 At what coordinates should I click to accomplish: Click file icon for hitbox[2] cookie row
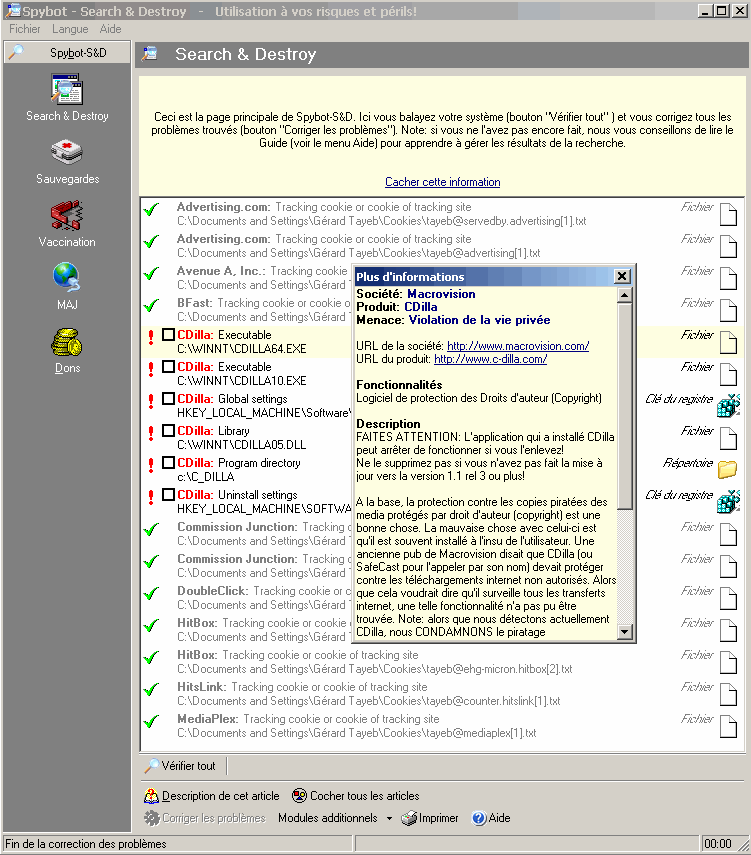tap(728, 663)
